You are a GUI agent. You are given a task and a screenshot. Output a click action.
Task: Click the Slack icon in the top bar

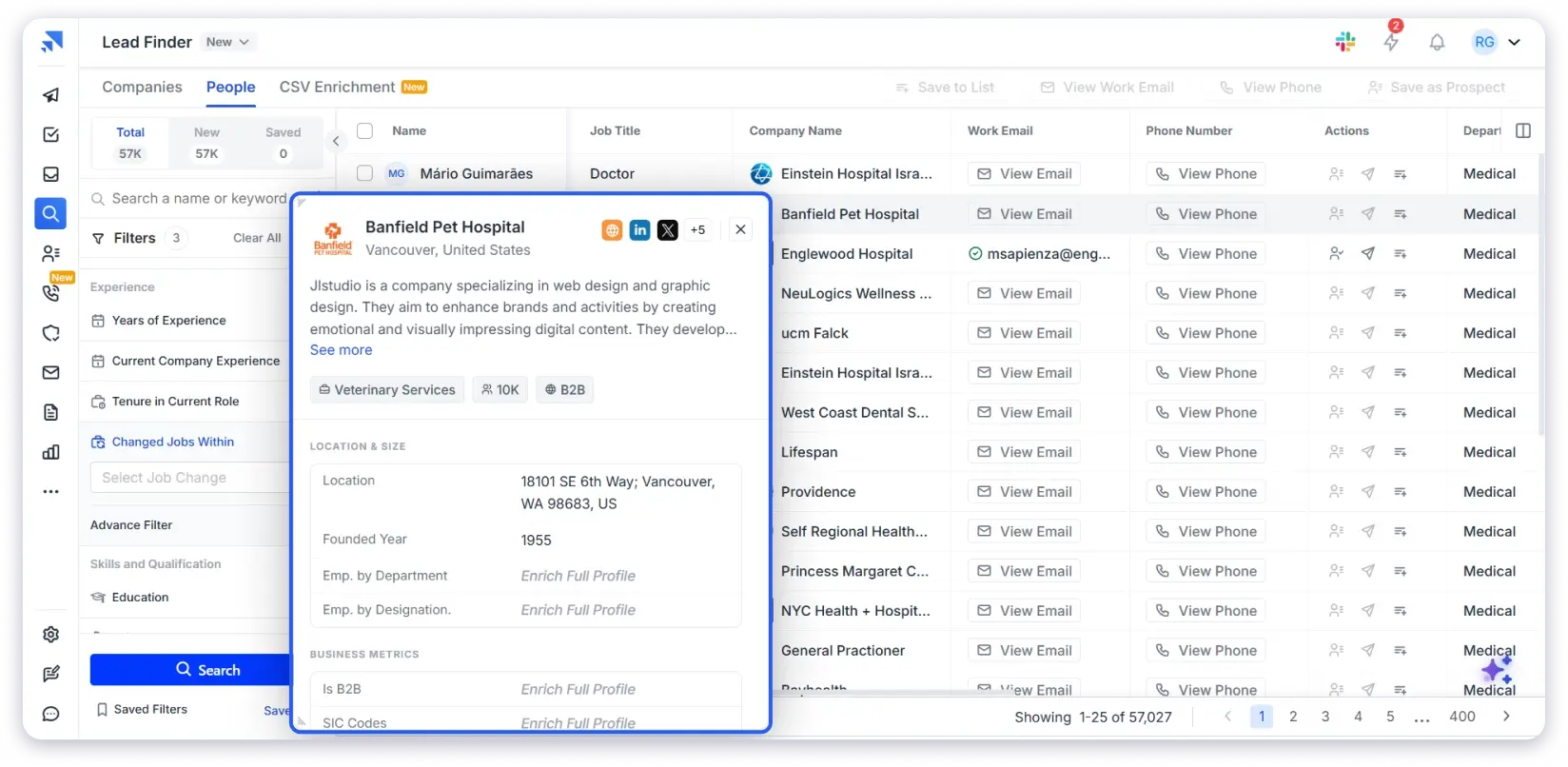(1345, 42)
